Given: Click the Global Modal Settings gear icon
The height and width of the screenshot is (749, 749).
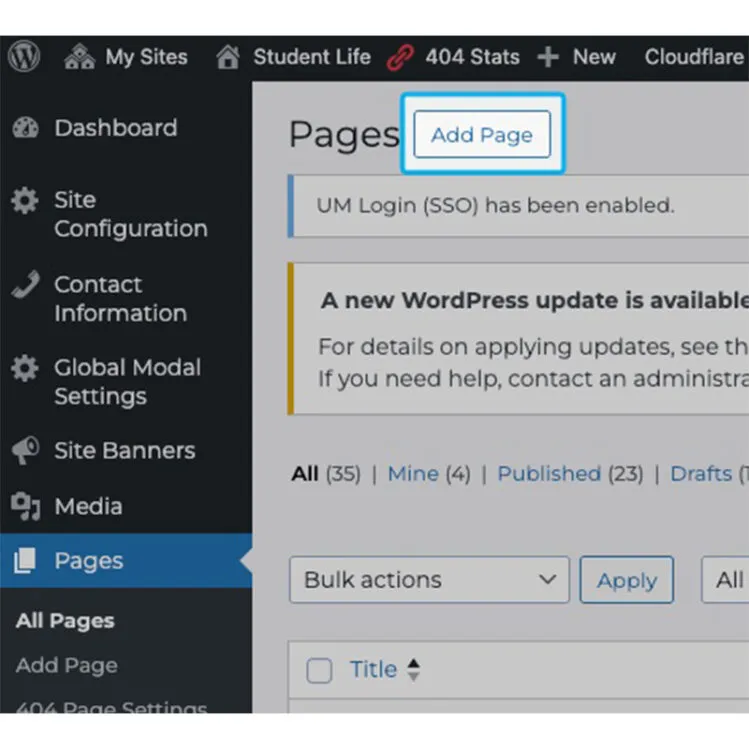Looking at the screenshot, I should (x=24, y=368).
